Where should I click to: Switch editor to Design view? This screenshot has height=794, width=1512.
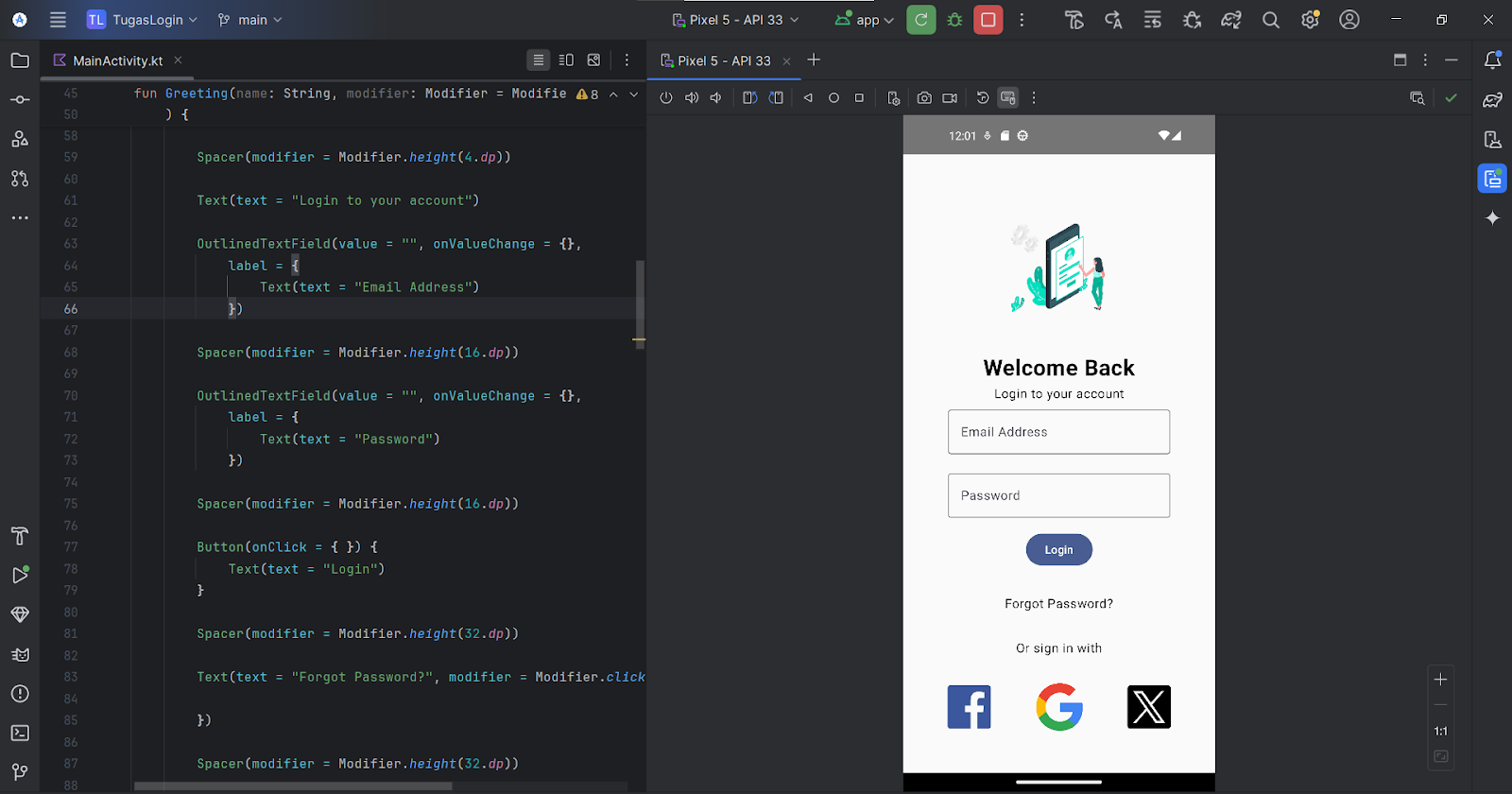click(x=593, y=60)
